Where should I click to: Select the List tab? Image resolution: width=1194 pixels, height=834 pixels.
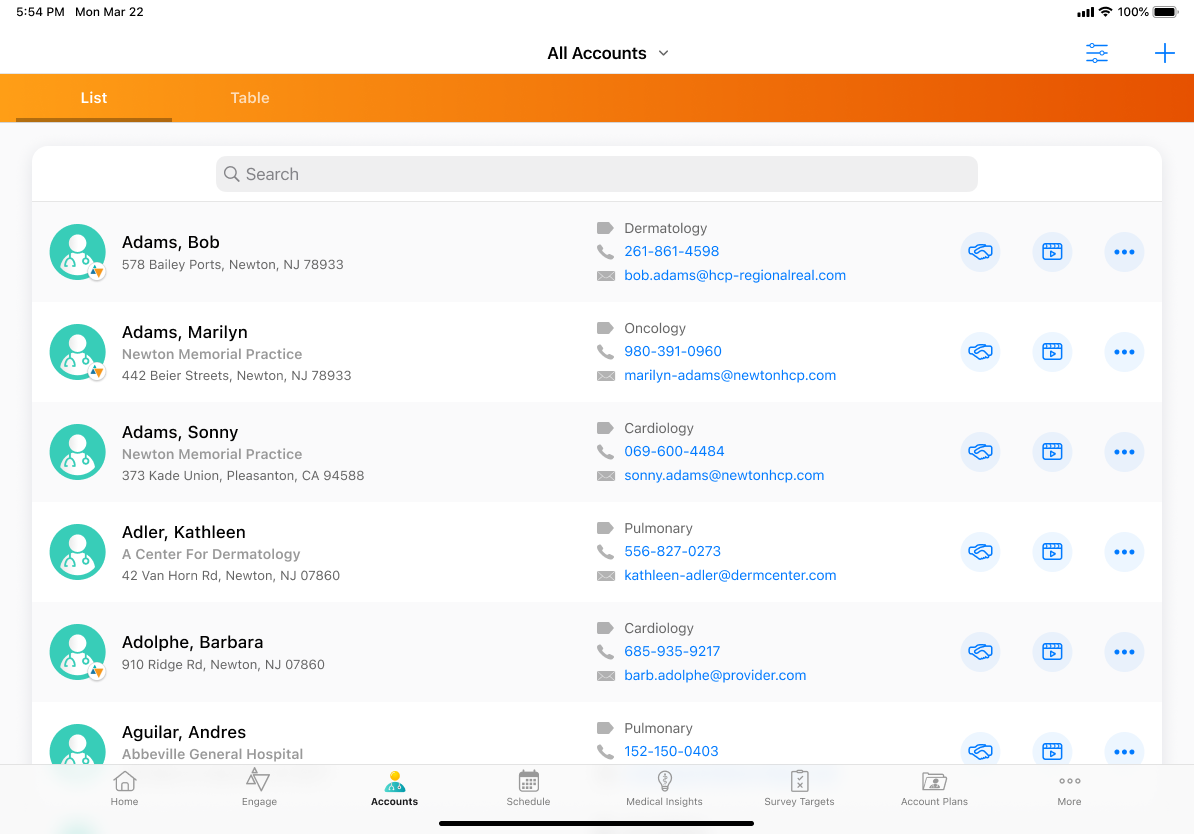(x=94, y=98)
